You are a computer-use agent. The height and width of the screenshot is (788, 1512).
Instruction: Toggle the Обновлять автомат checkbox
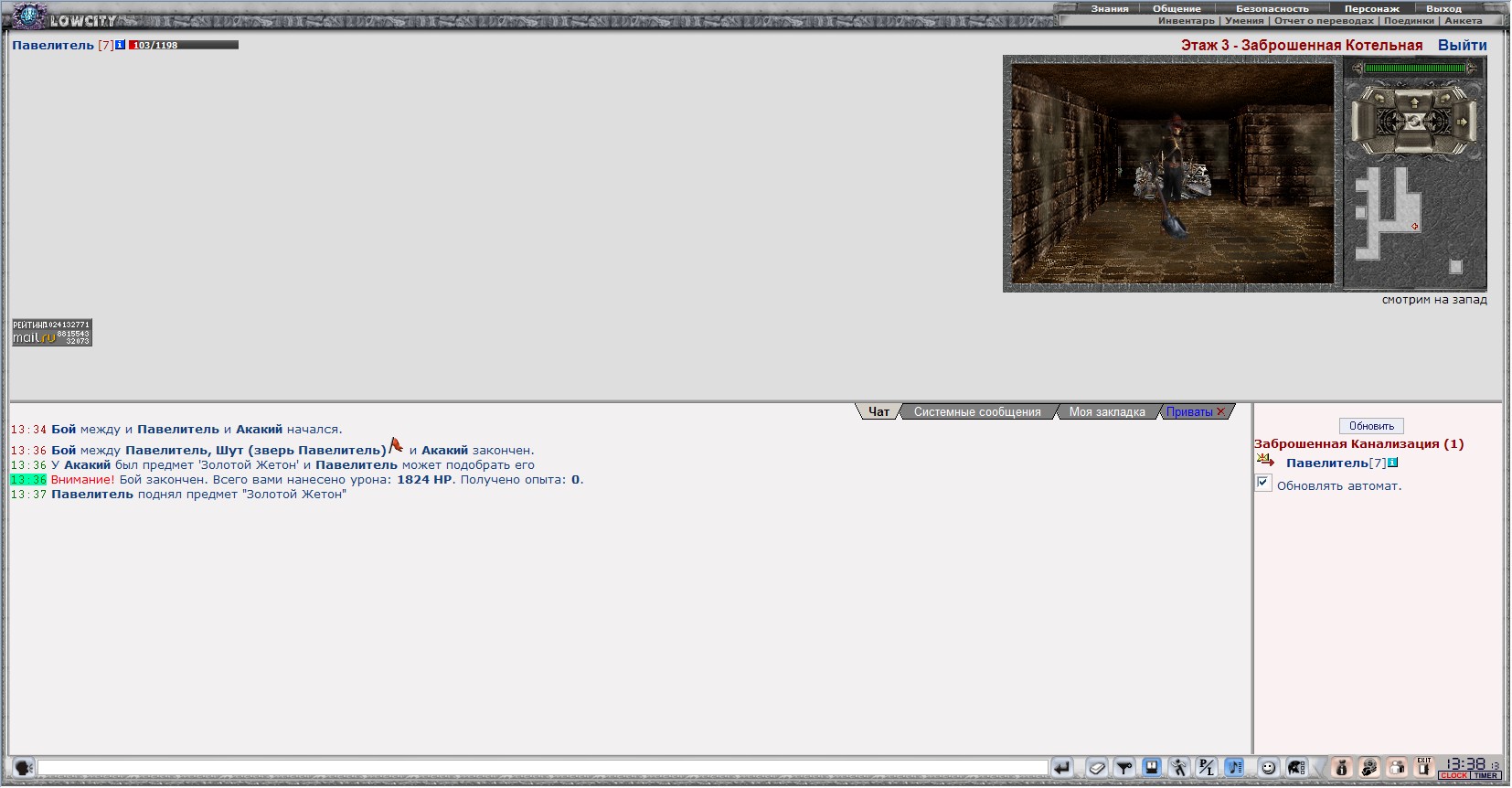click(x=1263, y=483)
